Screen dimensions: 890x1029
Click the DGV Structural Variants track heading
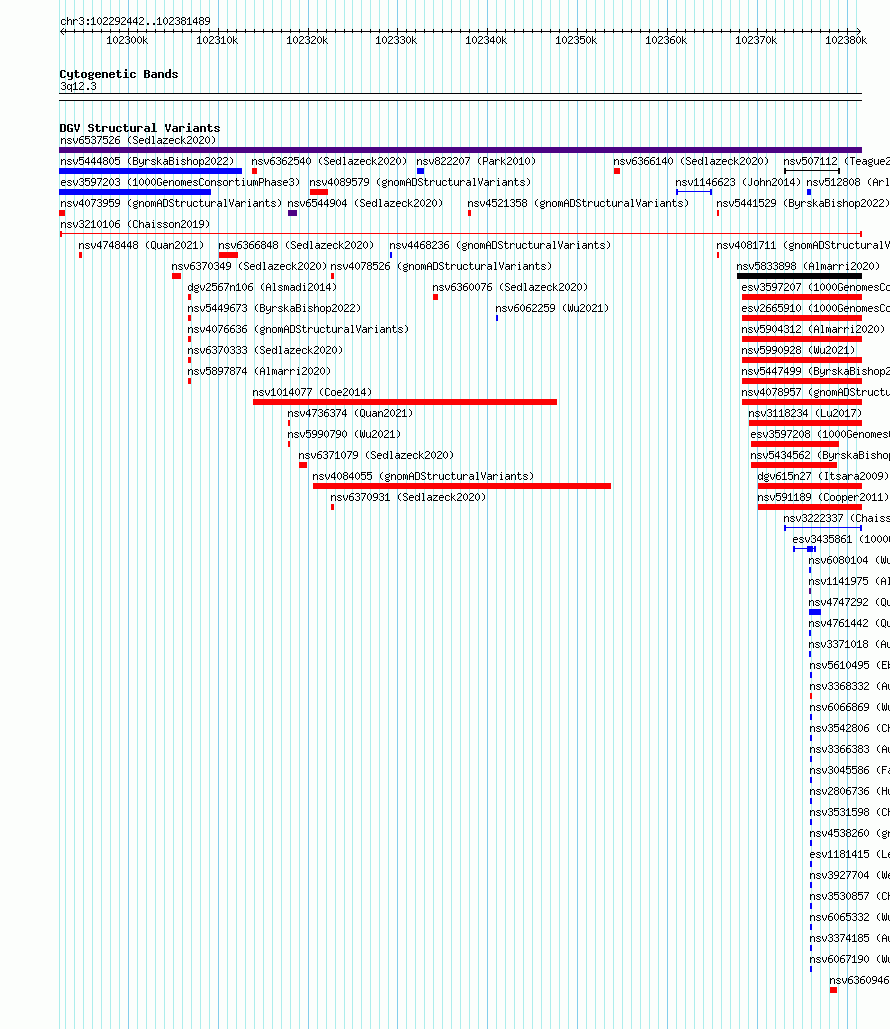[140, 128]
